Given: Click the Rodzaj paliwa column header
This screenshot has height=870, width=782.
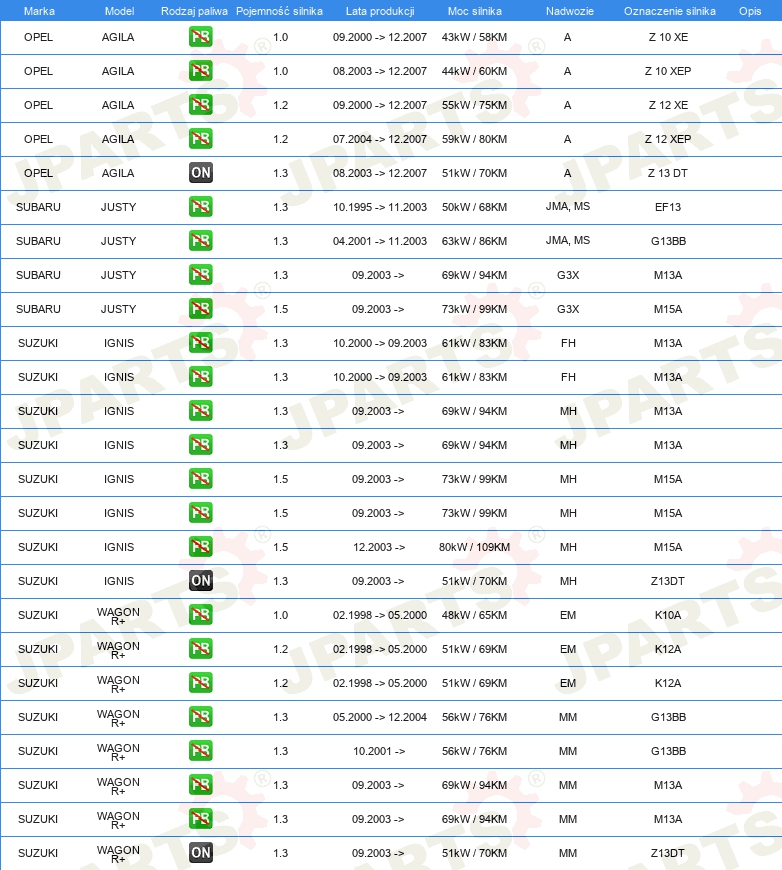Looking at the screenshot, I should coord(194,11).
